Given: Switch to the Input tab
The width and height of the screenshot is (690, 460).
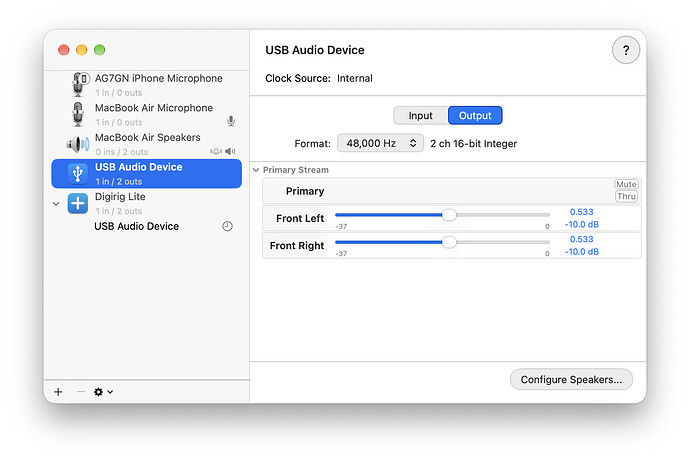Looking at the screenshot, I should click(421, 115).
